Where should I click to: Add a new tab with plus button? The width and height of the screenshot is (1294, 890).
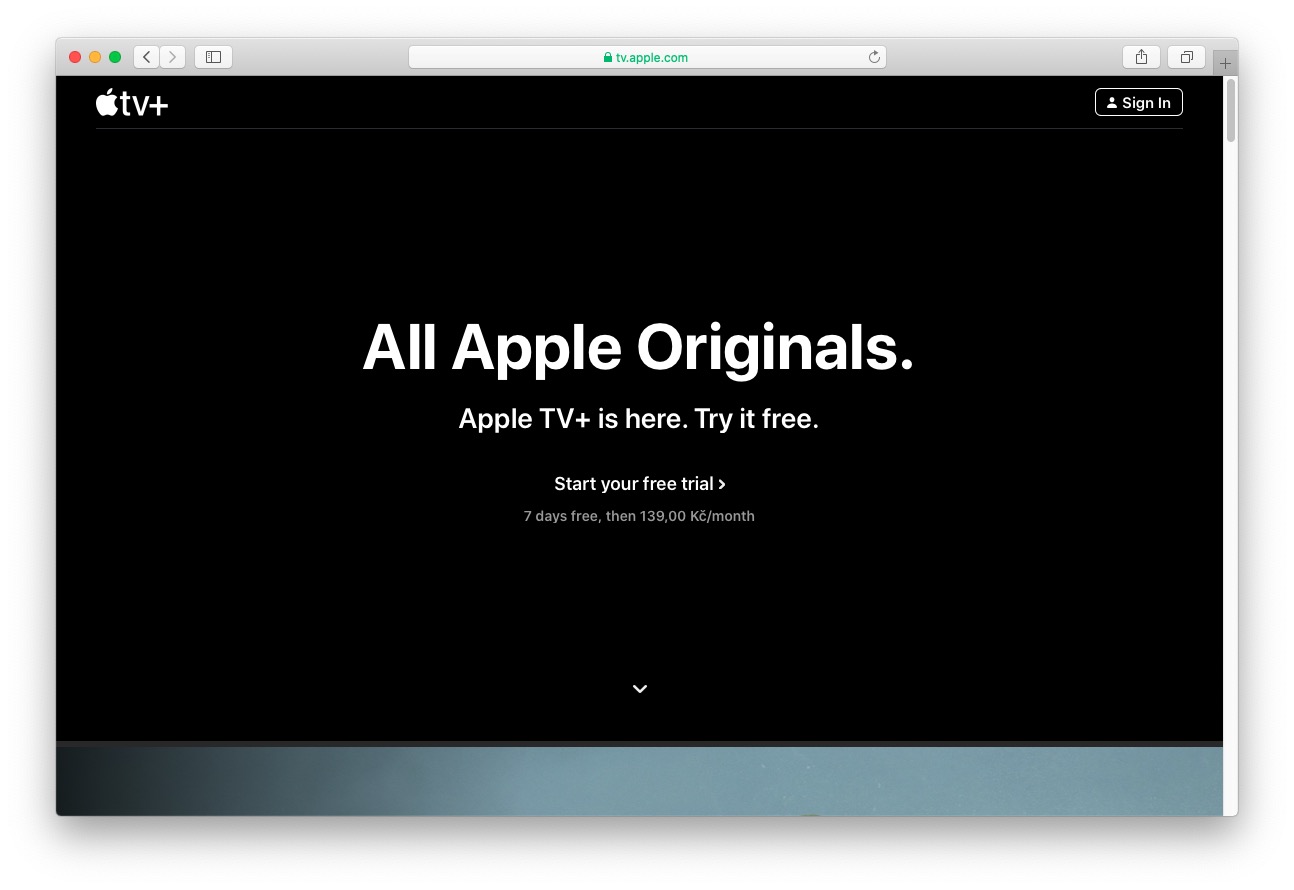click(1225, 63)
